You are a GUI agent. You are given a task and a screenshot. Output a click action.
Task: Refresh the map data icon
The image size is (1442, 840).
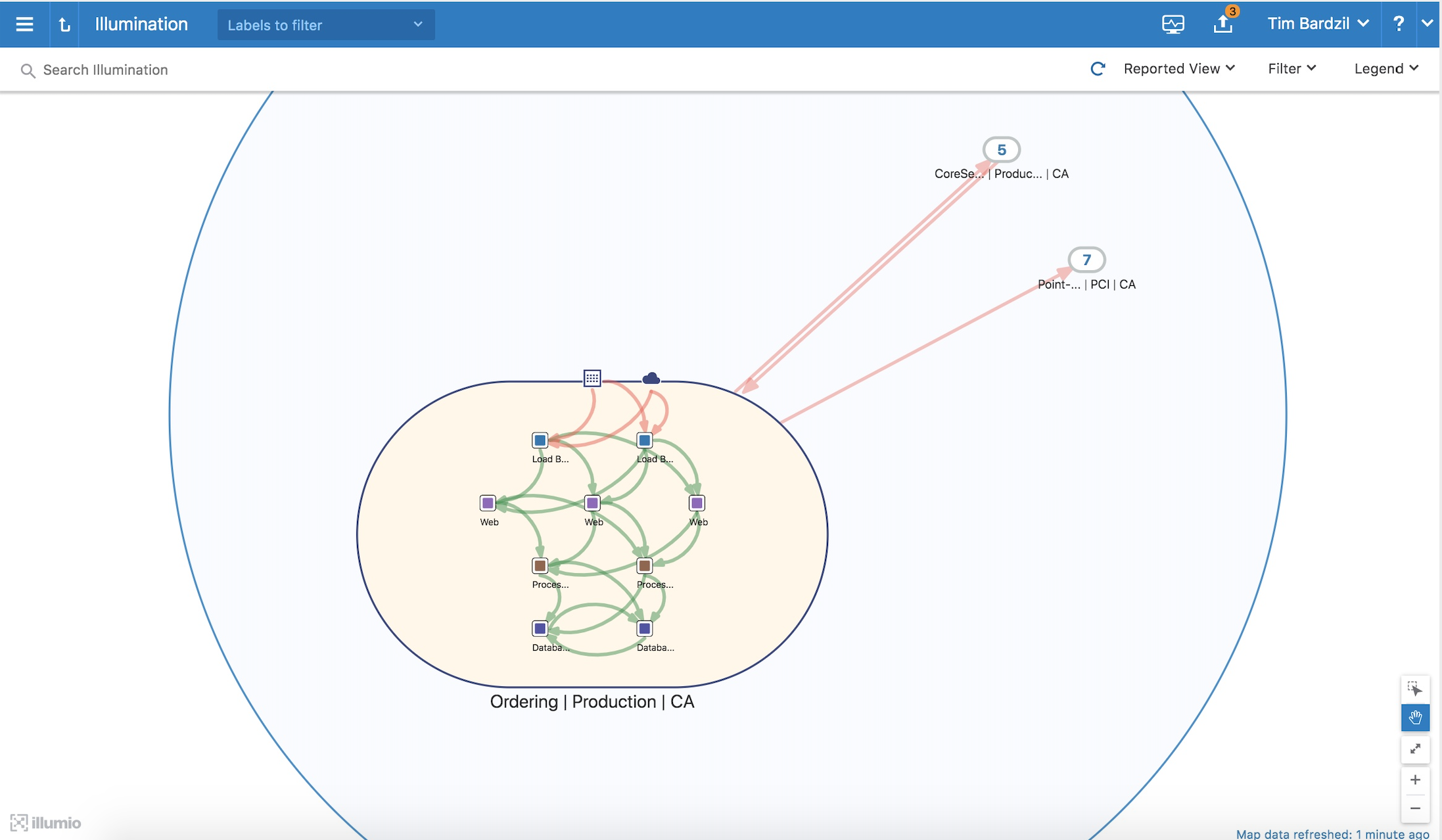[x=1098, y=69]
